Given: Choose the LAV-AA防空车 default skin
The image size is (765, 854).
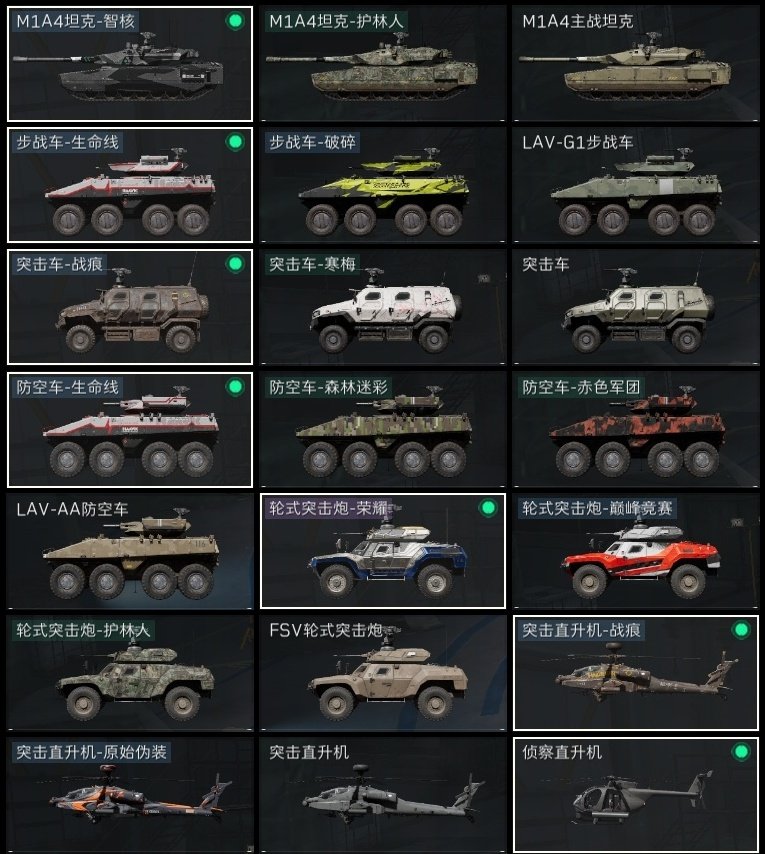Looking at the screenshot, I should (130, 551).
